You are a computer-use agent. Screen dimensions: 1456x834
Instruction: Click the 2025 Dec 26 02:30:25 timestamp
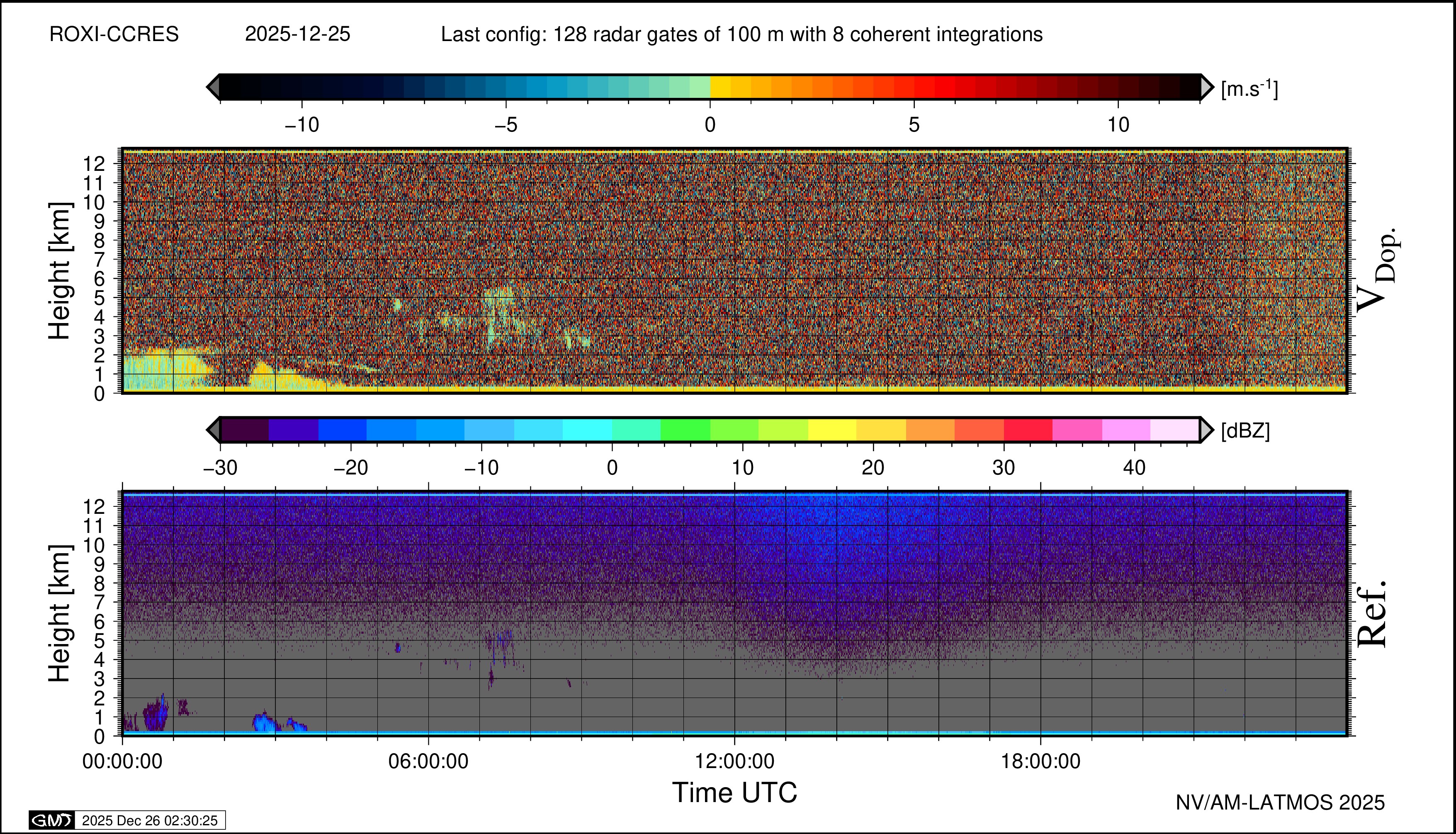pos(149,820)
